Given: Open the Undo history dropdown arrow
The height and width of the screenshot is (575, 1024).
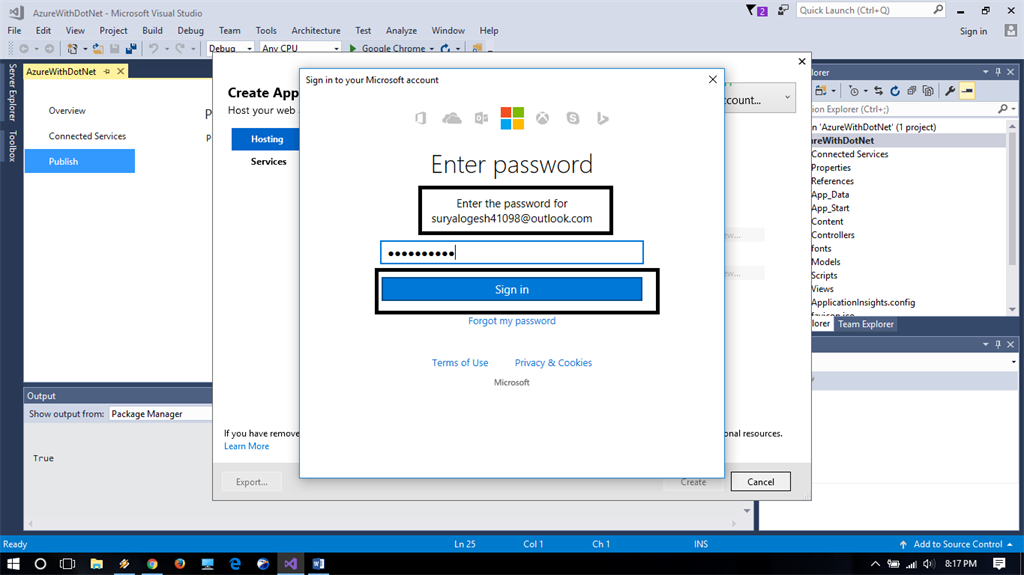Looking at the screenshot, I should pyautogui.click(x=167, y=49).
